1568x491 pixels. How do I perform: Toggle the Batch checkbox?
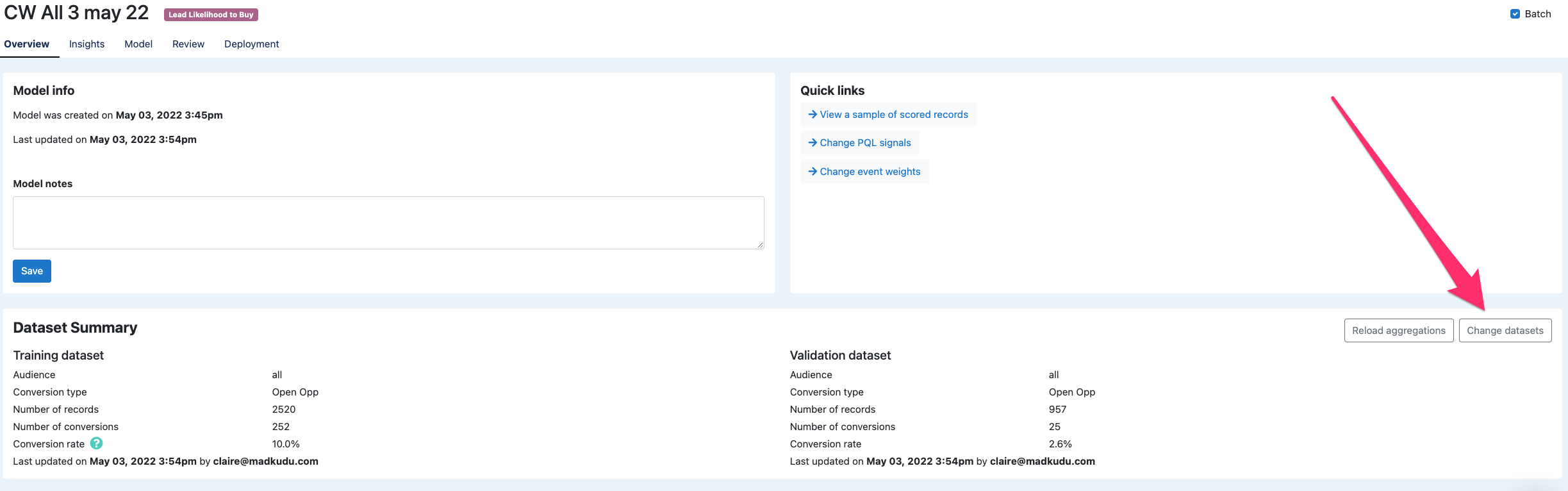coord(1515,14)
